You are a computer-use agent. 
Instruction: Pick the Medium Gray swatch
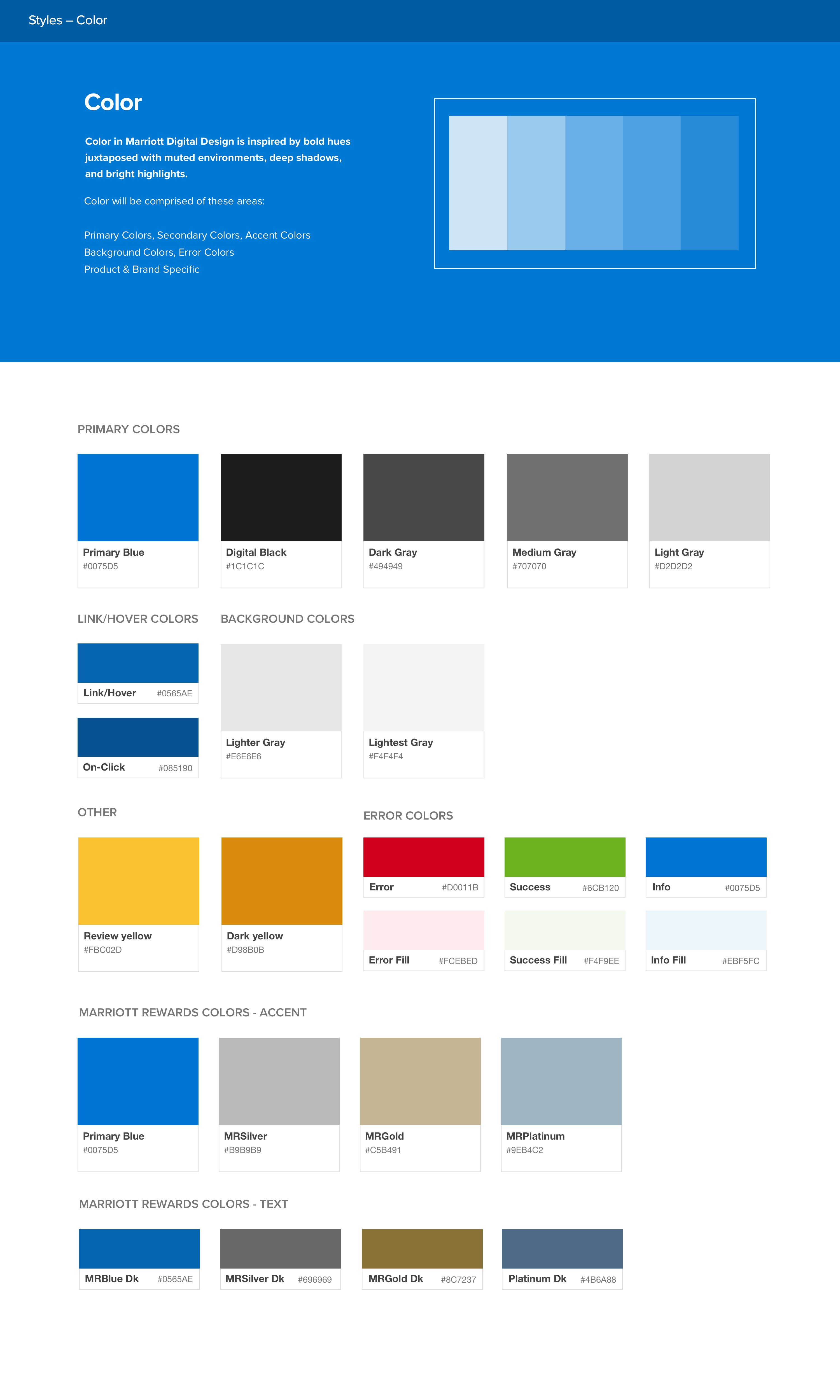pos(567,497)
